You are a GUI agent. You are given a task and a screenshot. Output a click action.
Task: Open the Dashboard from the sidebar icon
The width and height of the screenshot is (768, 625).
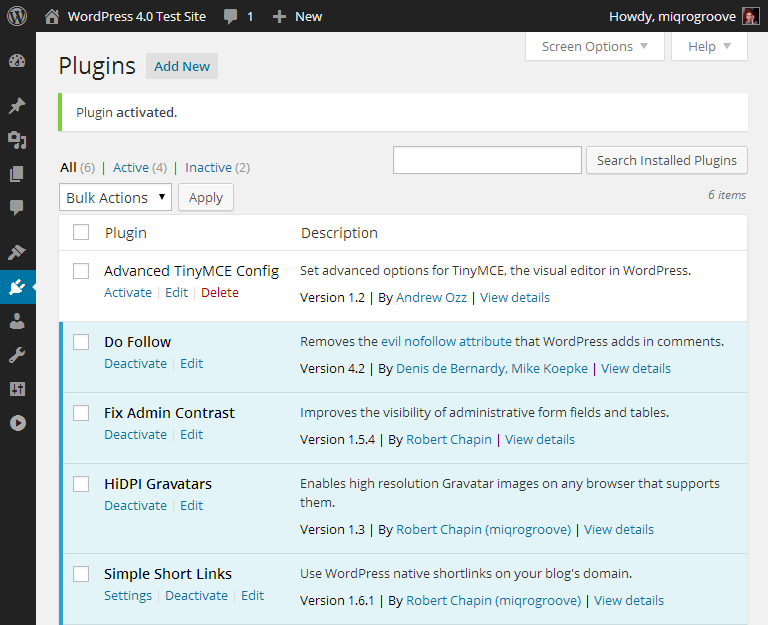pos(17,61)
